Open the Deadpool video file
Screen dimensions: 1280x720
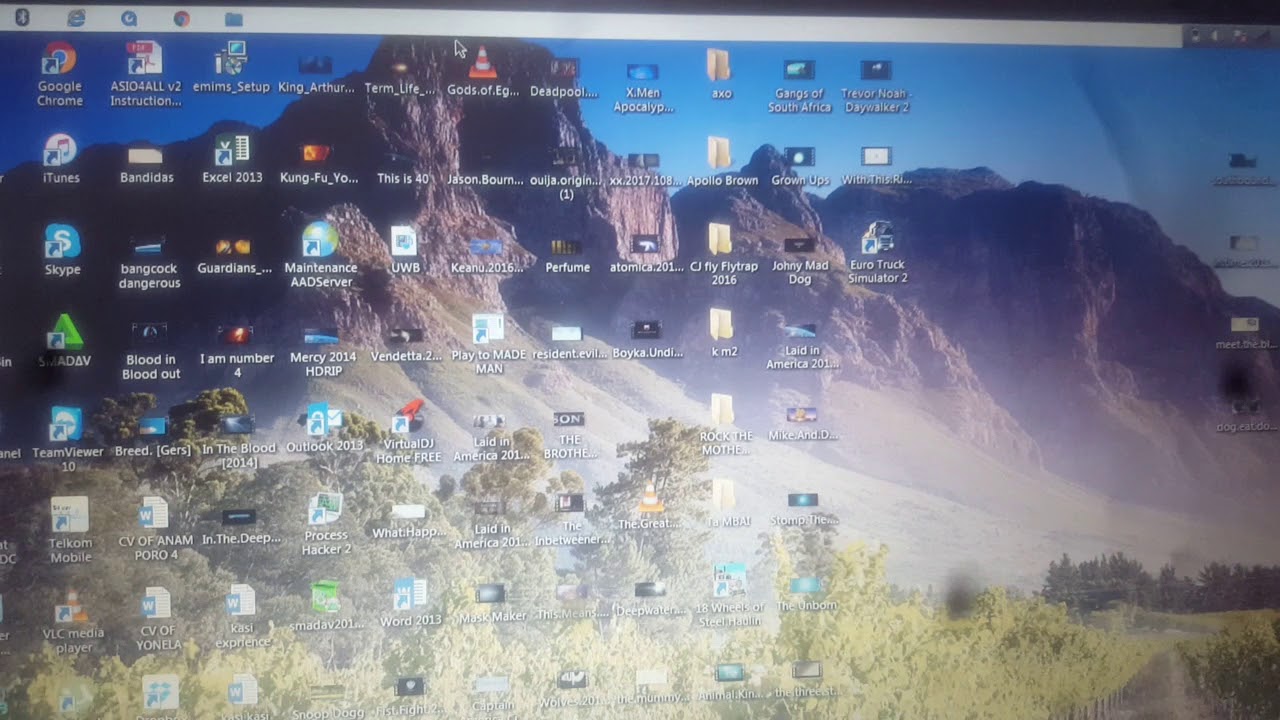pyautogui.click(x=565, y=78)
